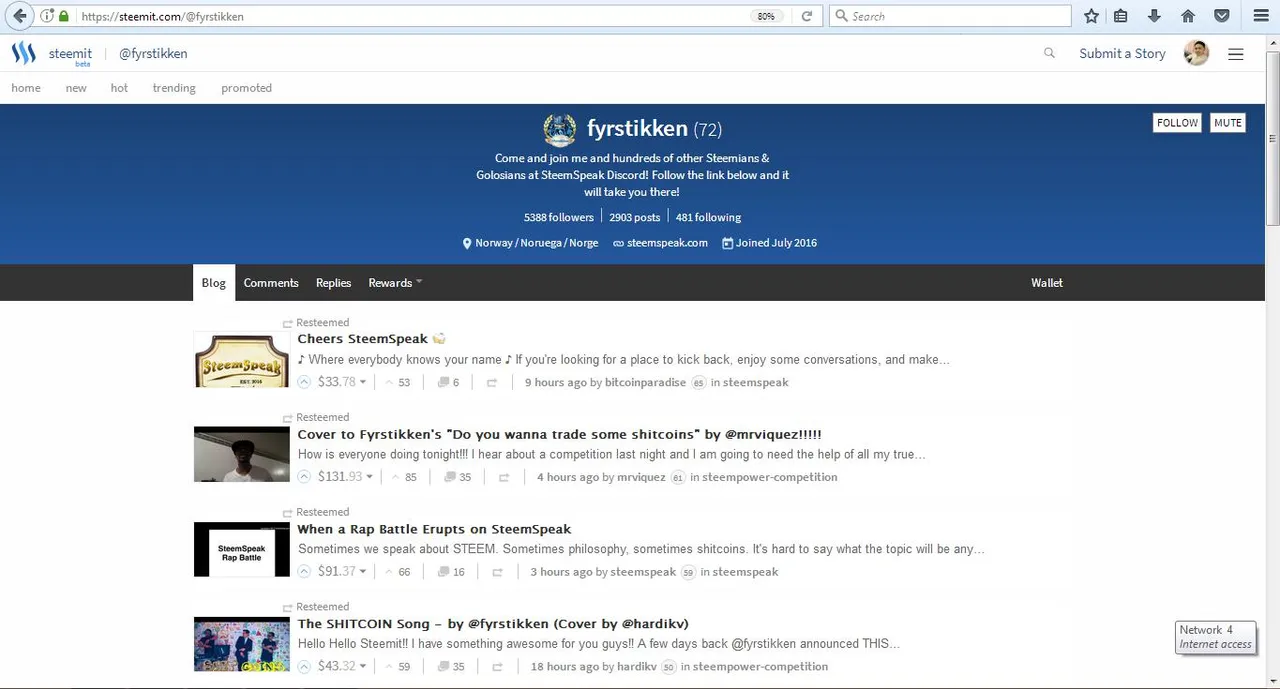1280x689 pixels.
Task: Upvote the SHITCOIN Song post
Action: 304,666
